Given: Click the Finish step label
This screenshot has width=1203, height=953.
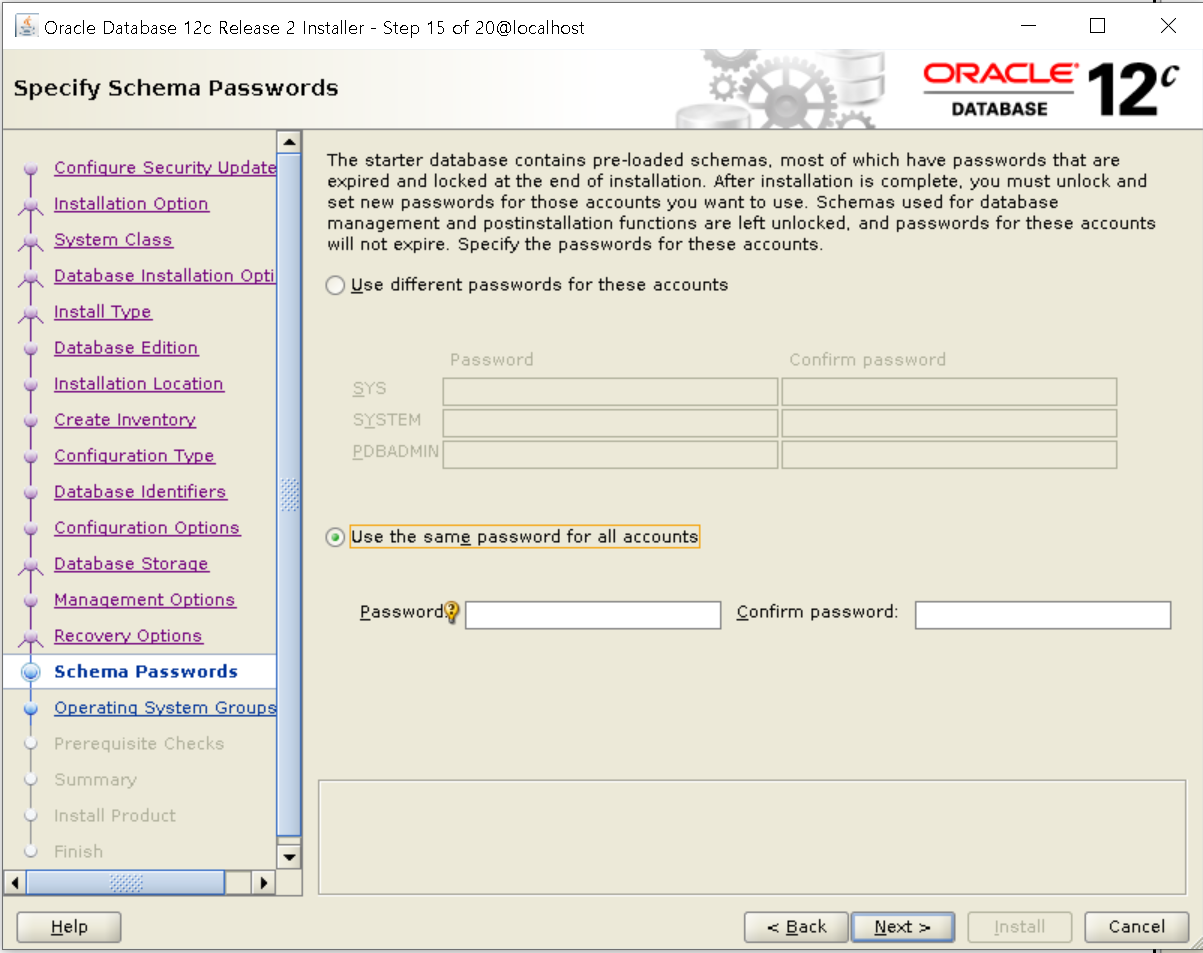Looking at the screenshot, I should 79,852.
